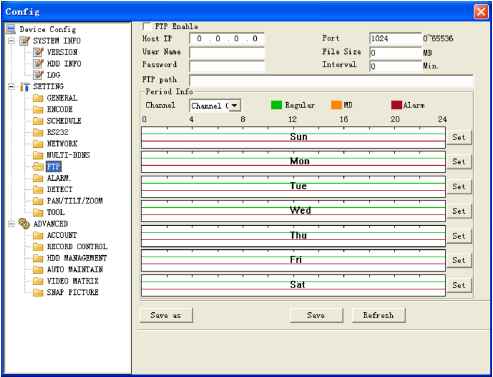Collapse the SYSTEM INFO tree node
493x377 pixels.
[12, 41]
